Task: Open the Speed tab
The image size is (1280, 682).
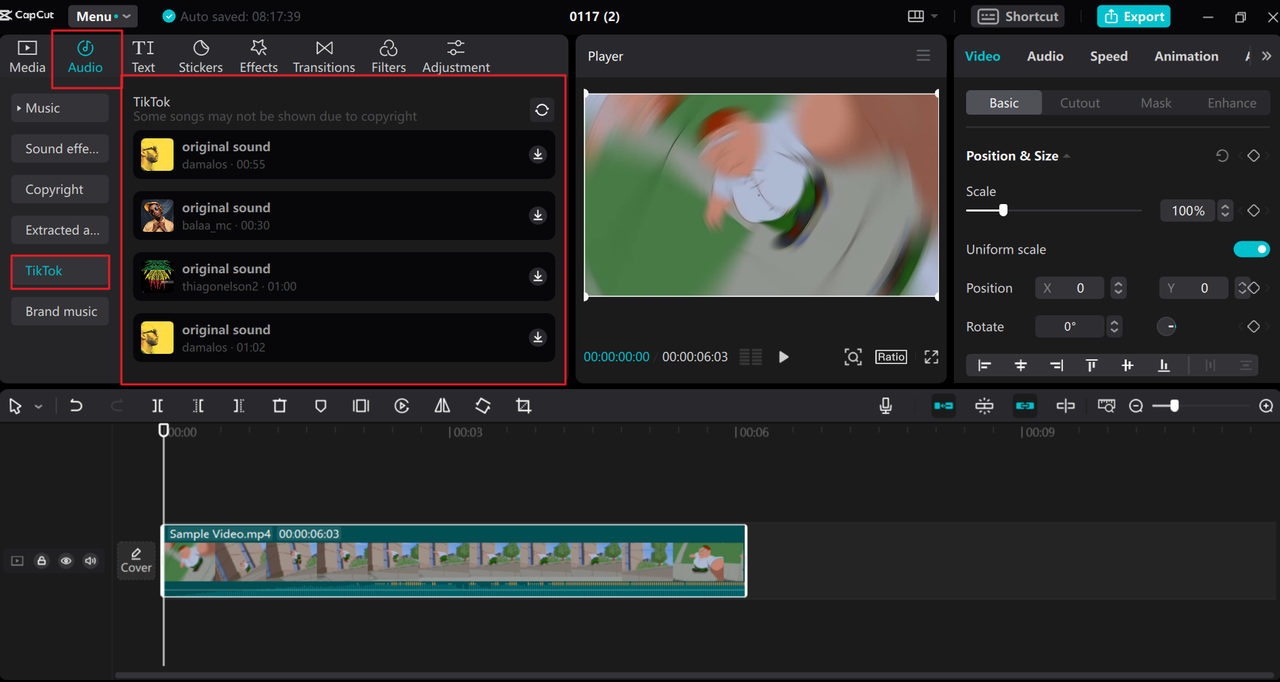Action: pos(1108,56)
